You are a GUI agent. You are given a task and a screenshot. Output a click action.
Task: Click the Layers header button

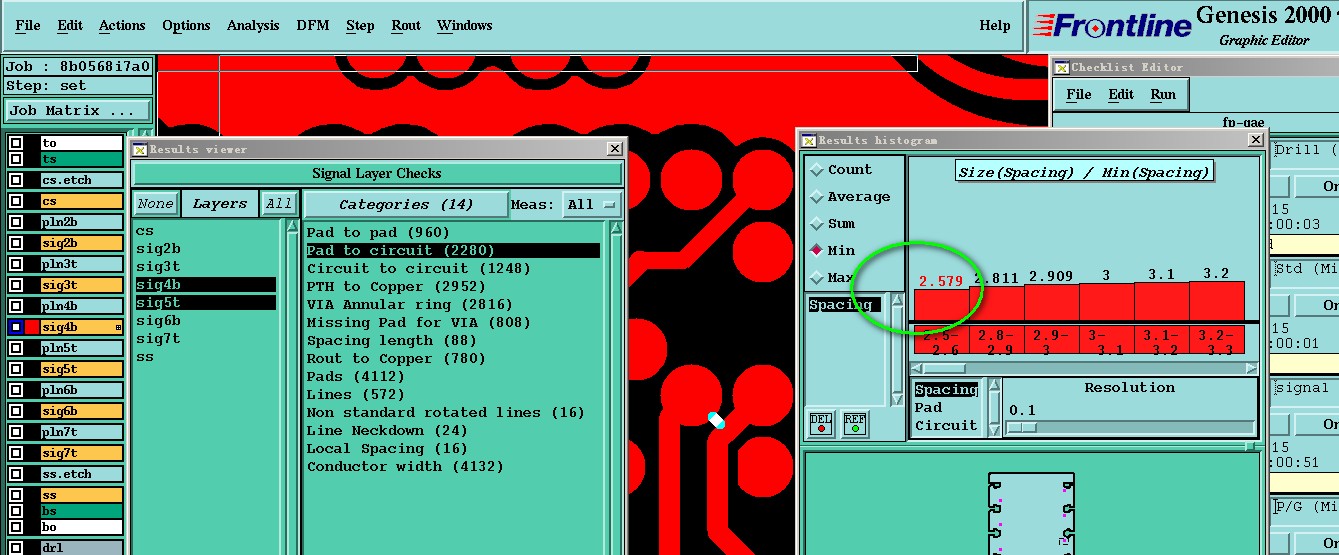(219, 204)
